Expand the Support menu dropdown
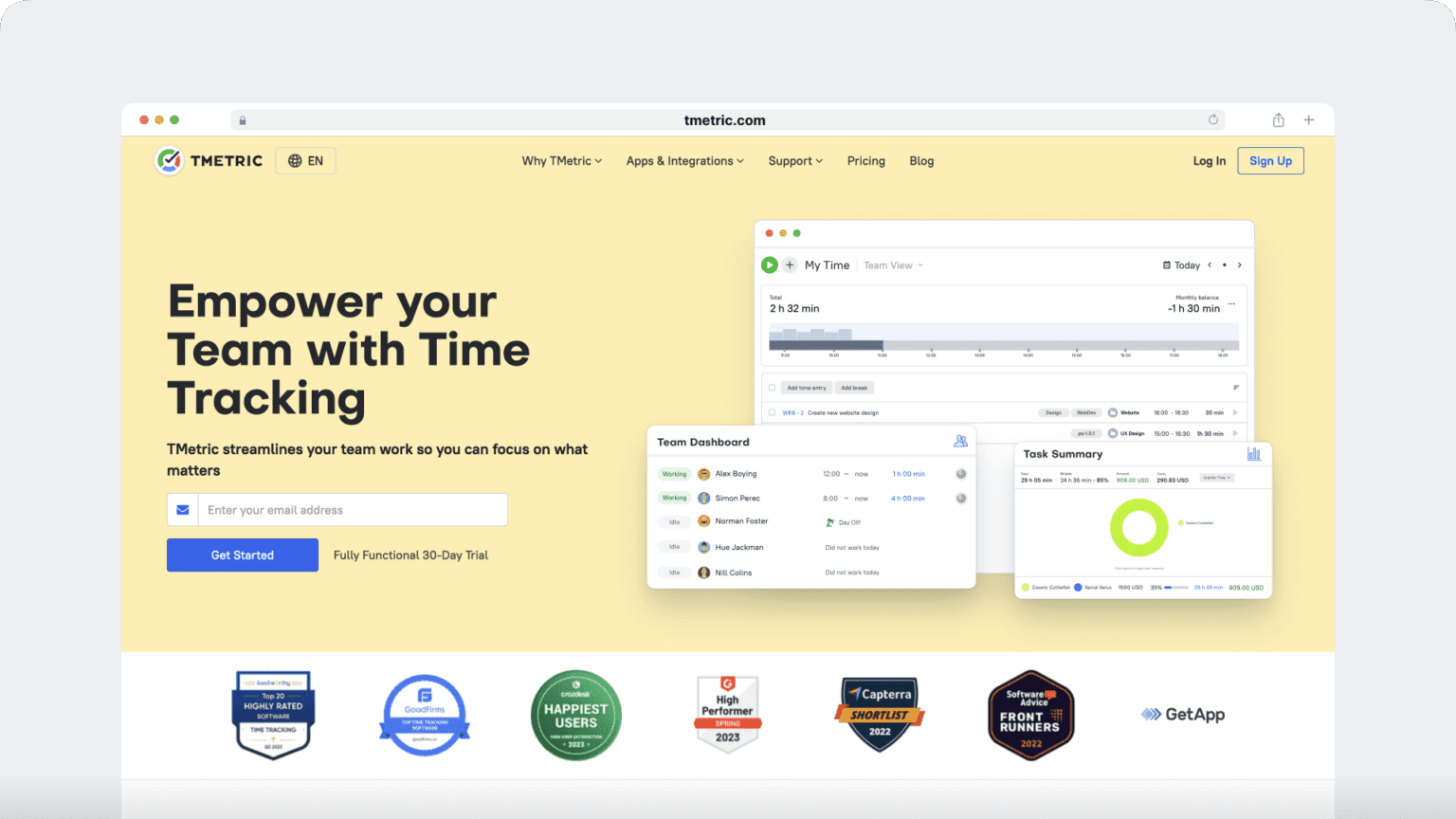This screenshot has width=1456, height=819. click(794, 161)
